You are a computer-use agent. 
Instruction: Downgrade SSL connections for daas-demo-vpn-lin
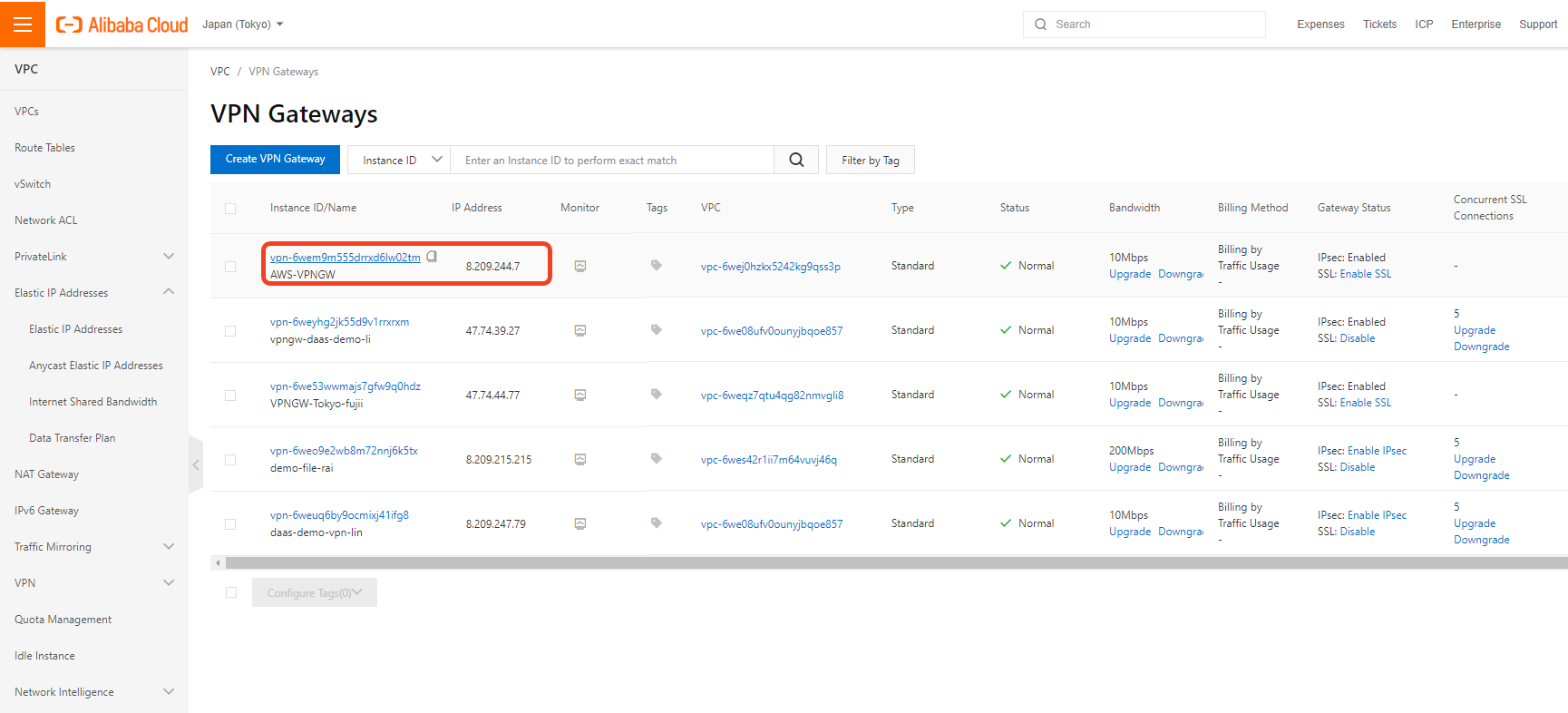pyautogui.click(x=1481, y=540)
